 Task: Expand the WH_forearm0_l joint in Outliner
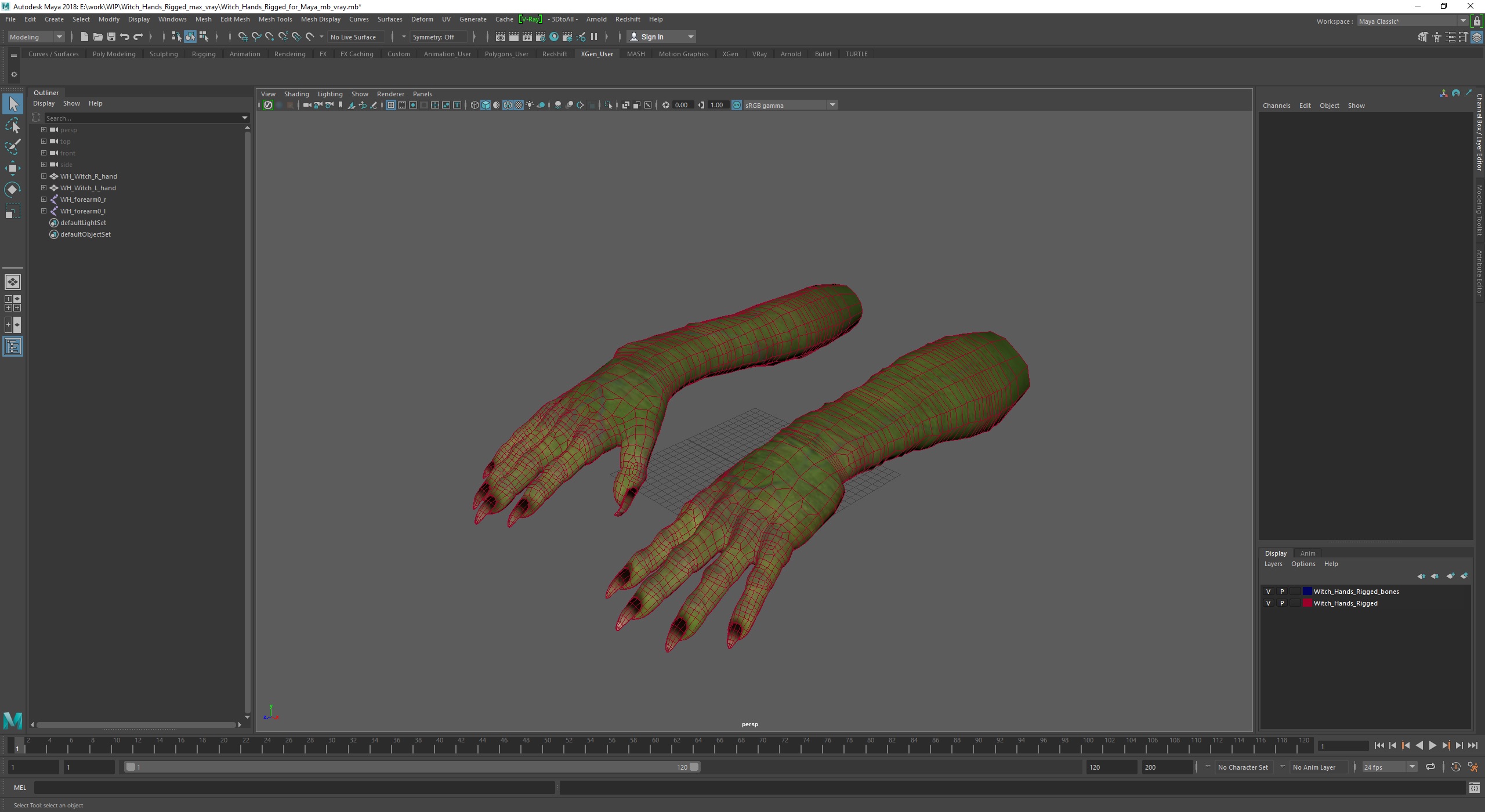pos(44,211)
